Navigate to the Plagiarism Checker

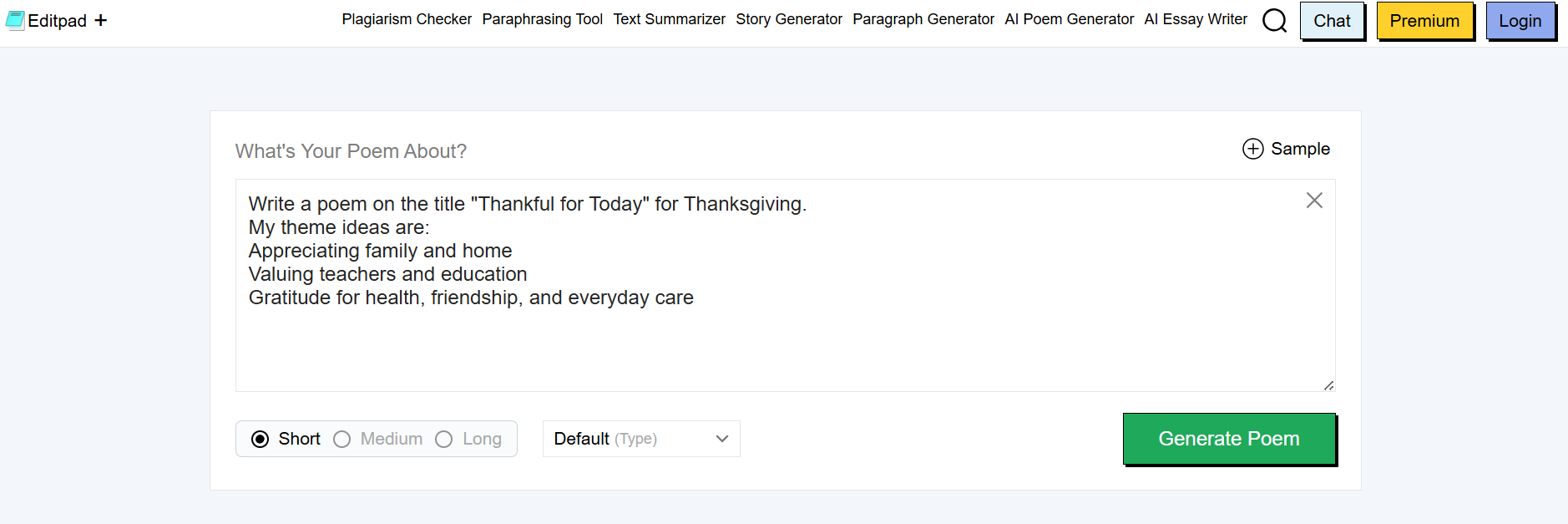click(407, 18)
